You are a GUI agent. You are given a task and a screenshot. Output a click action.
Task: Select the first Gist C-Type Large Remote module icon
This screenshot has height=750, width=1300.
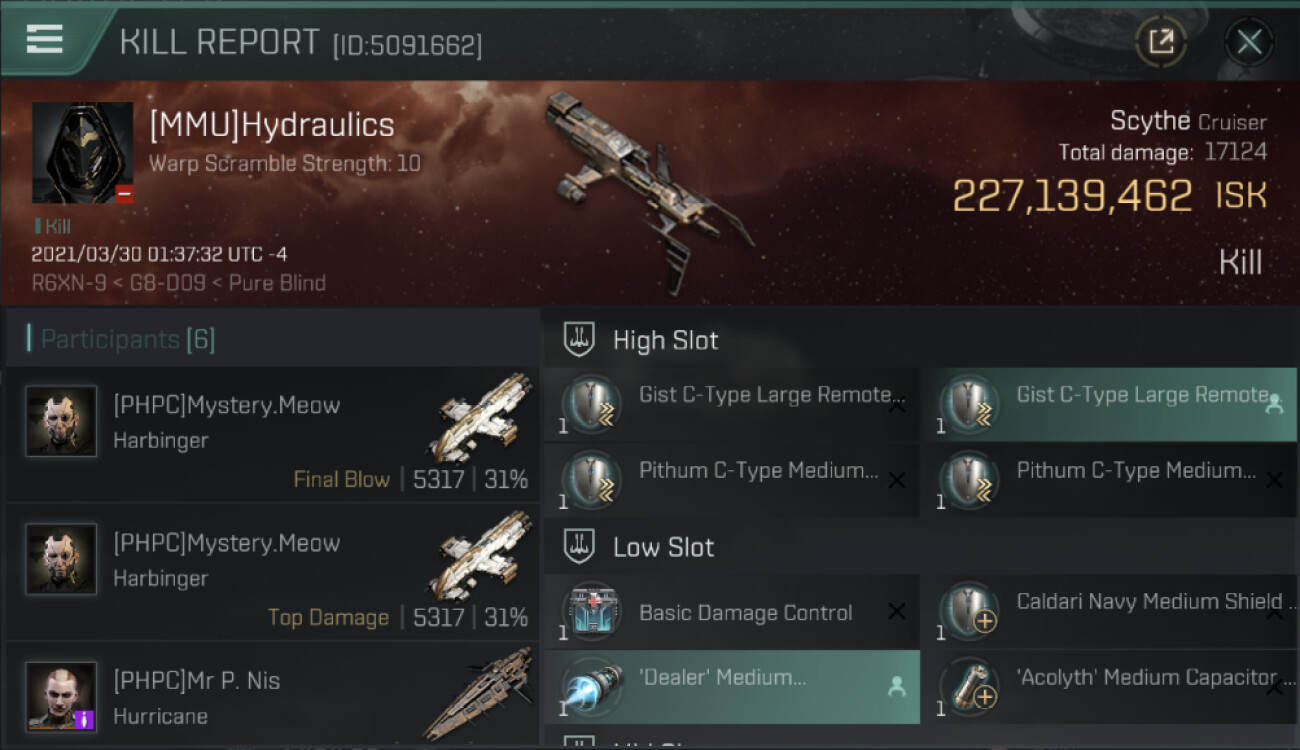tap(591, 405)
